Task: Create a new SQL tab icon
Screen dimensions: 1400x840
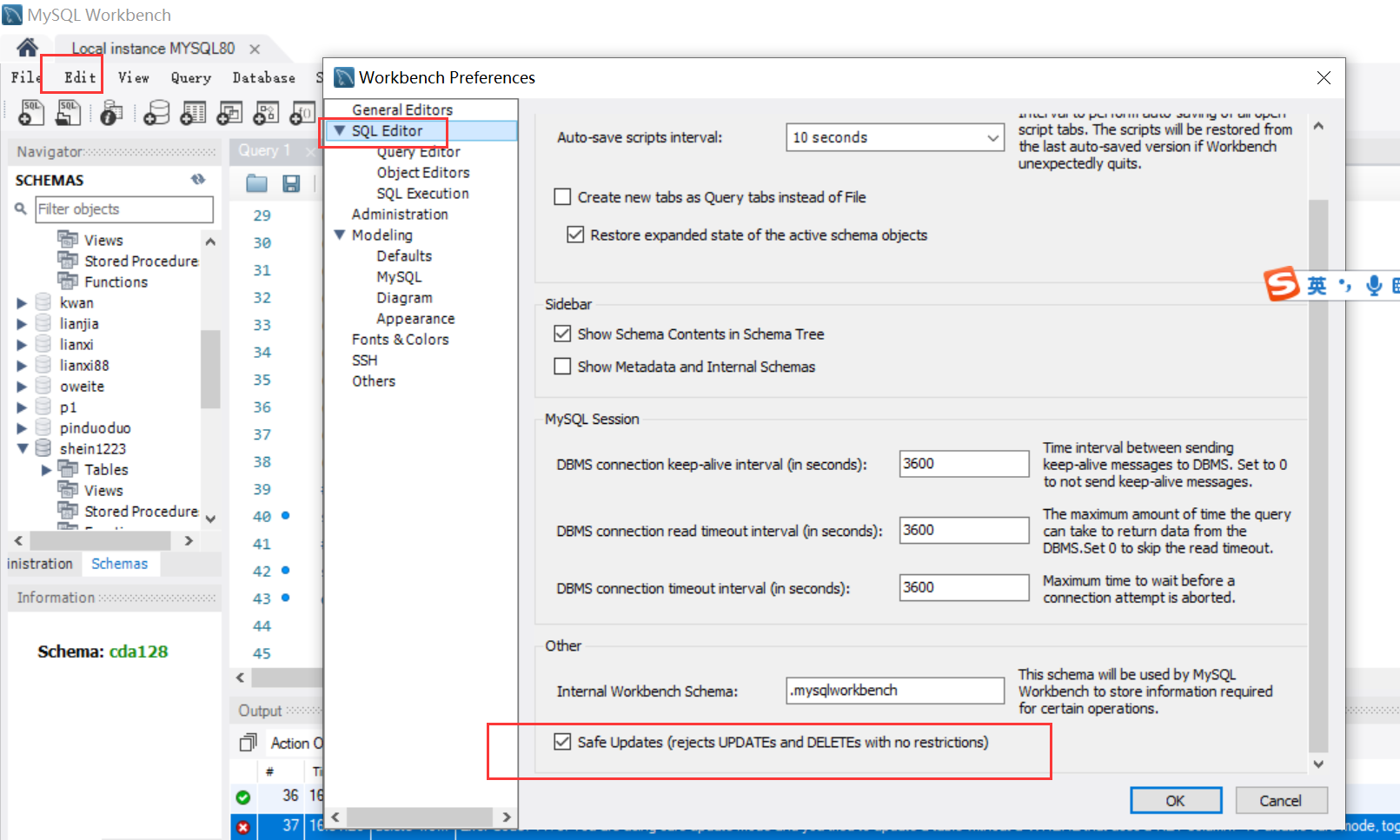Action: [31, 112]
